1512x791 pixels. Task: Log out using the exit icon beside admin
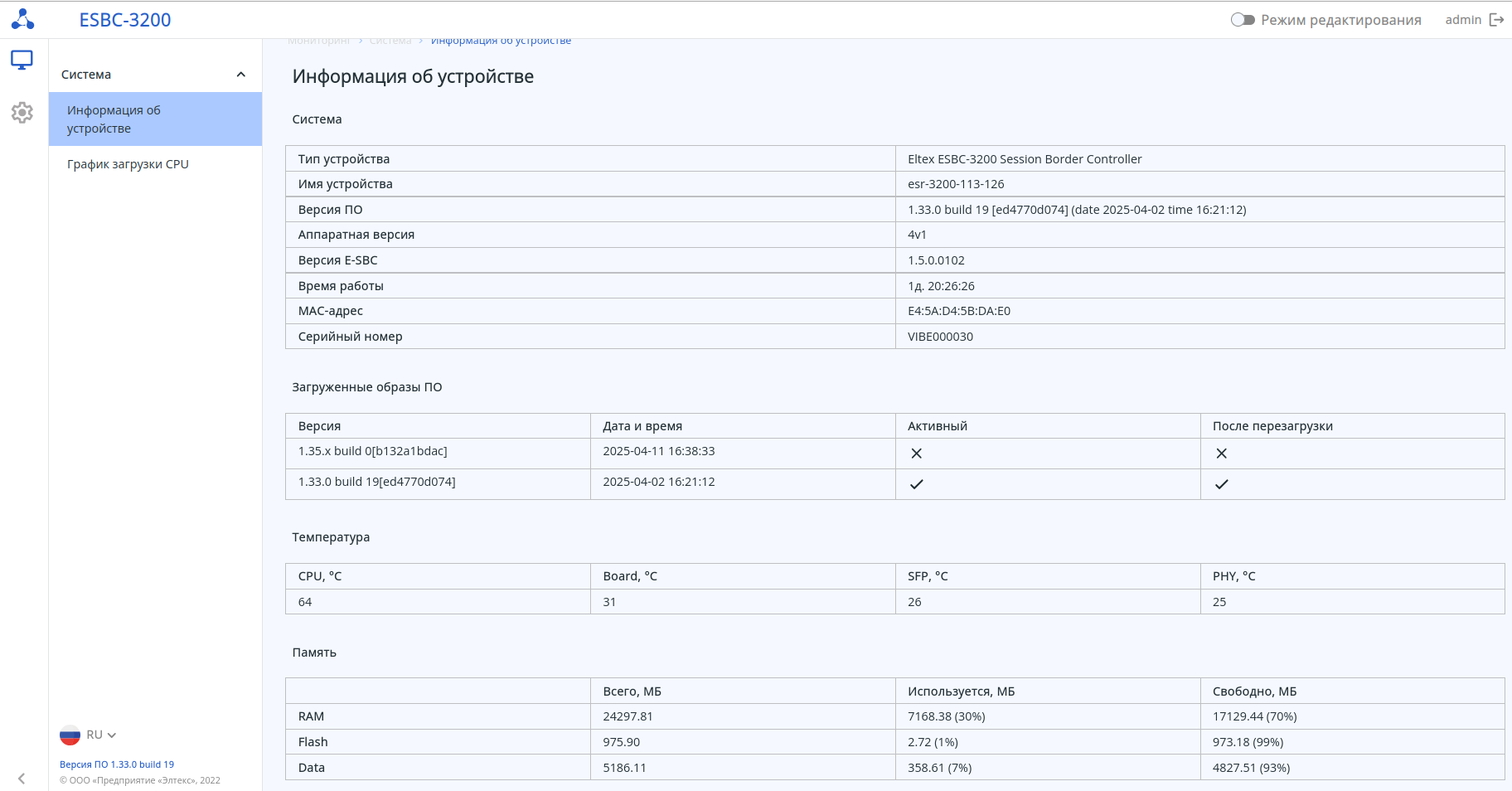[x=1496, y=20]
